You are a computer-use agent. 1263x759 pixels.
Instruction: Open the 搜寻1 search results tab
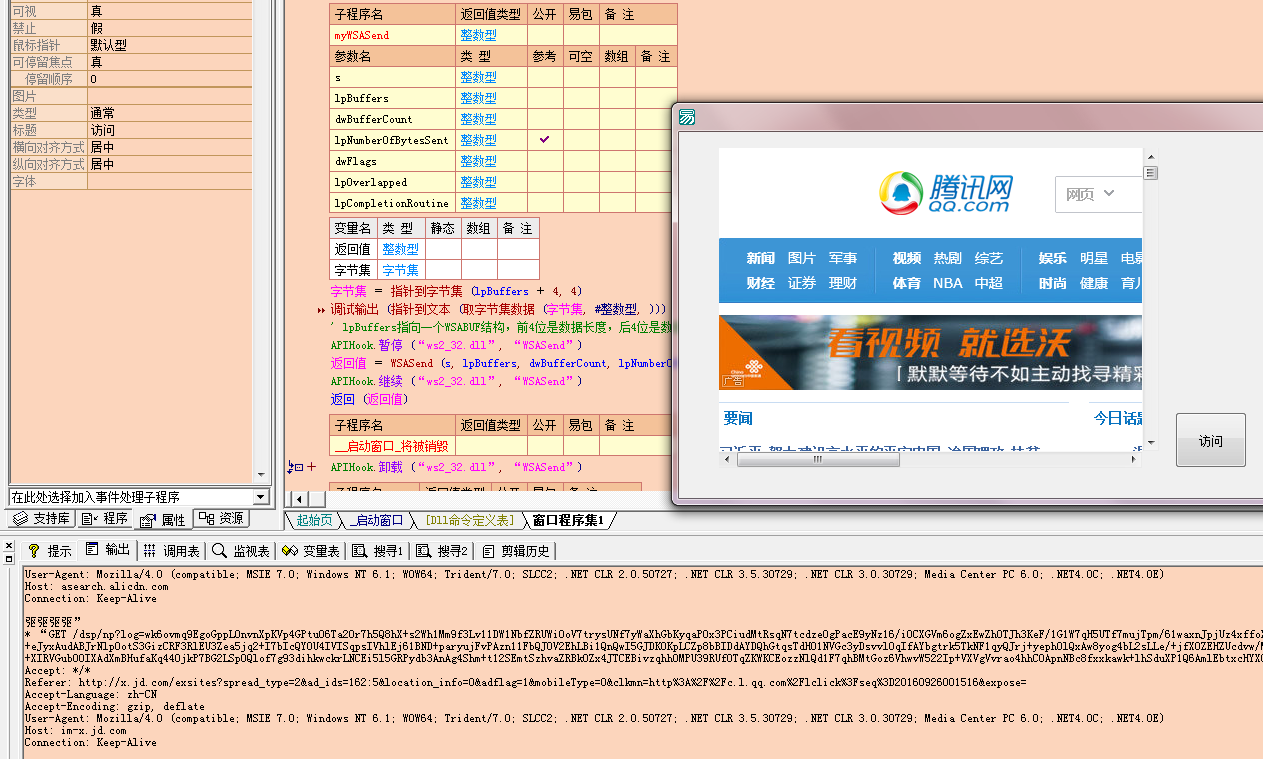coord(379,551)
